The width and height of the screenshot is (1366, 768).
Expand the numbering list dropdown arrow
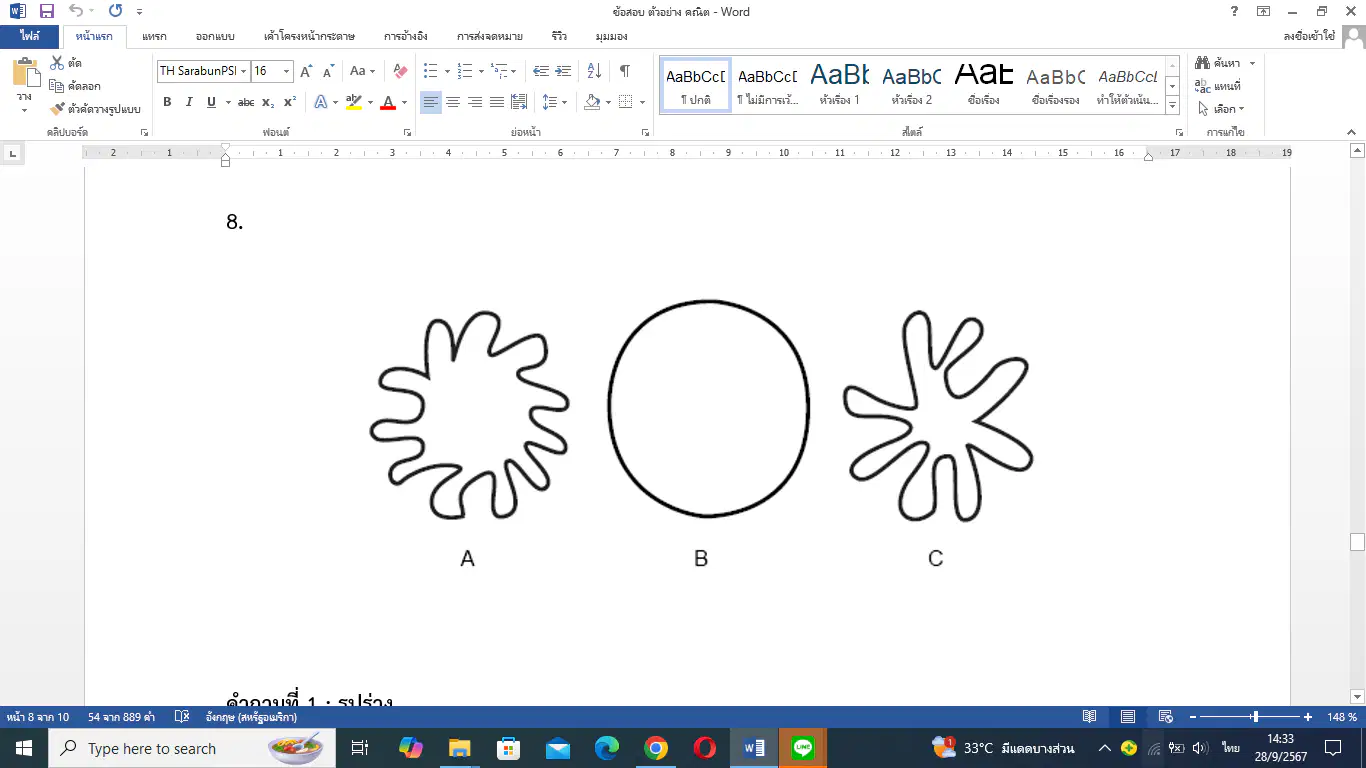click(x=481, y=71)
